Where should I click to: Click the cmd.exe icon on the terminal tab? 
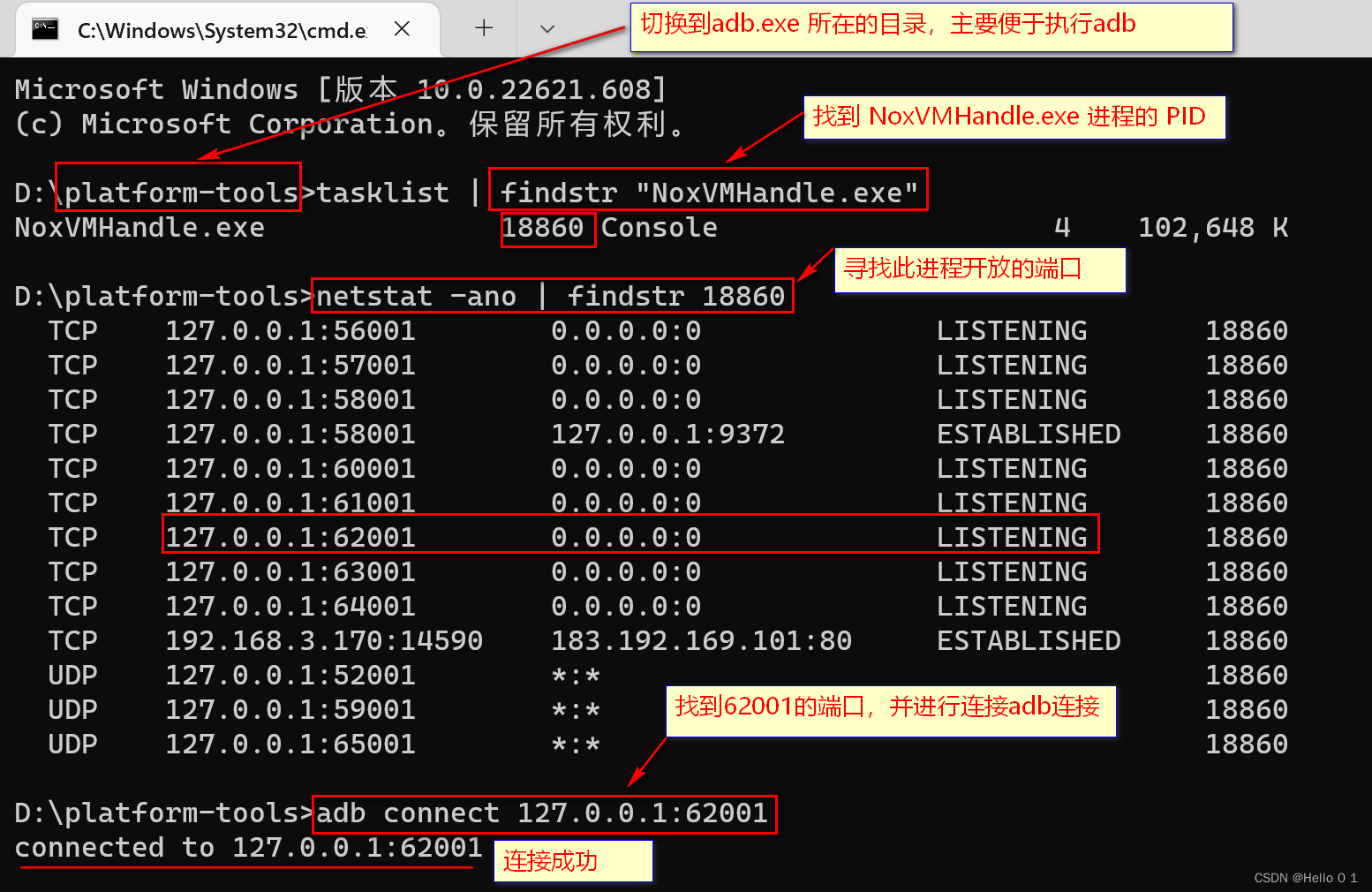coord(44,29)
